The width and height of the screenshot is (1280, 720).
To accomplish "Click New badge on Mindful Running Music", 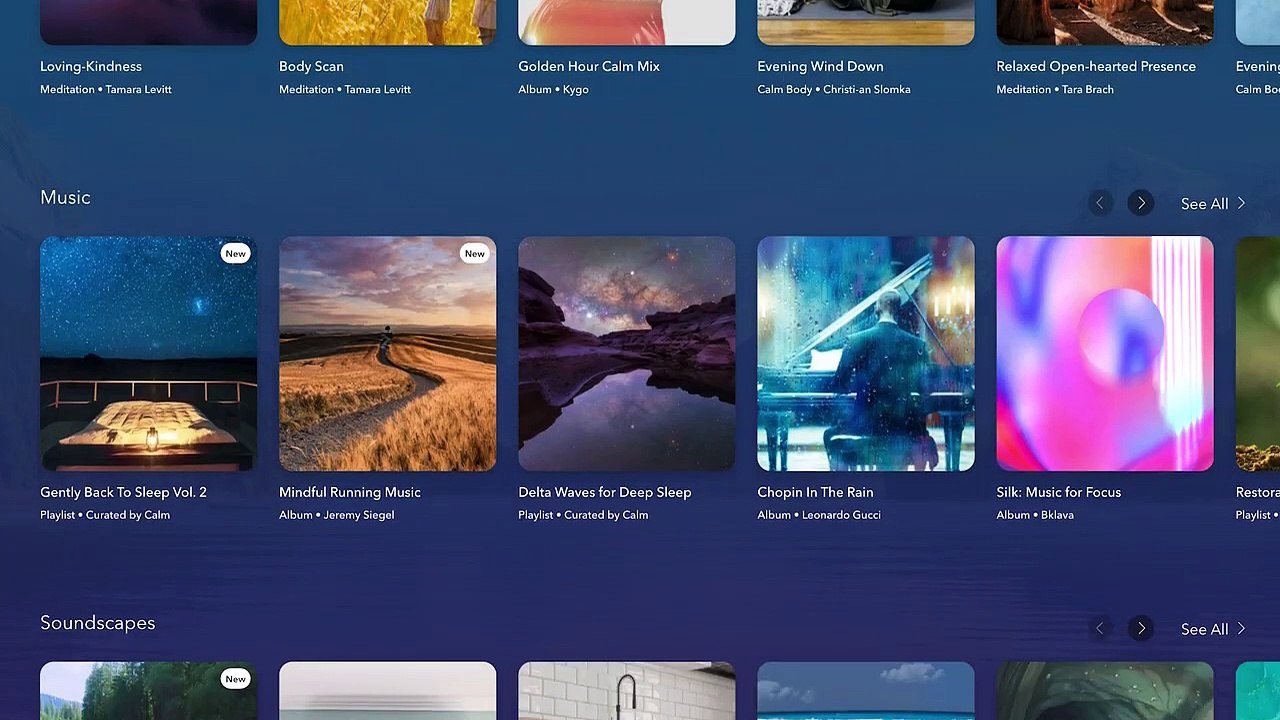I will tap(474, 253).
